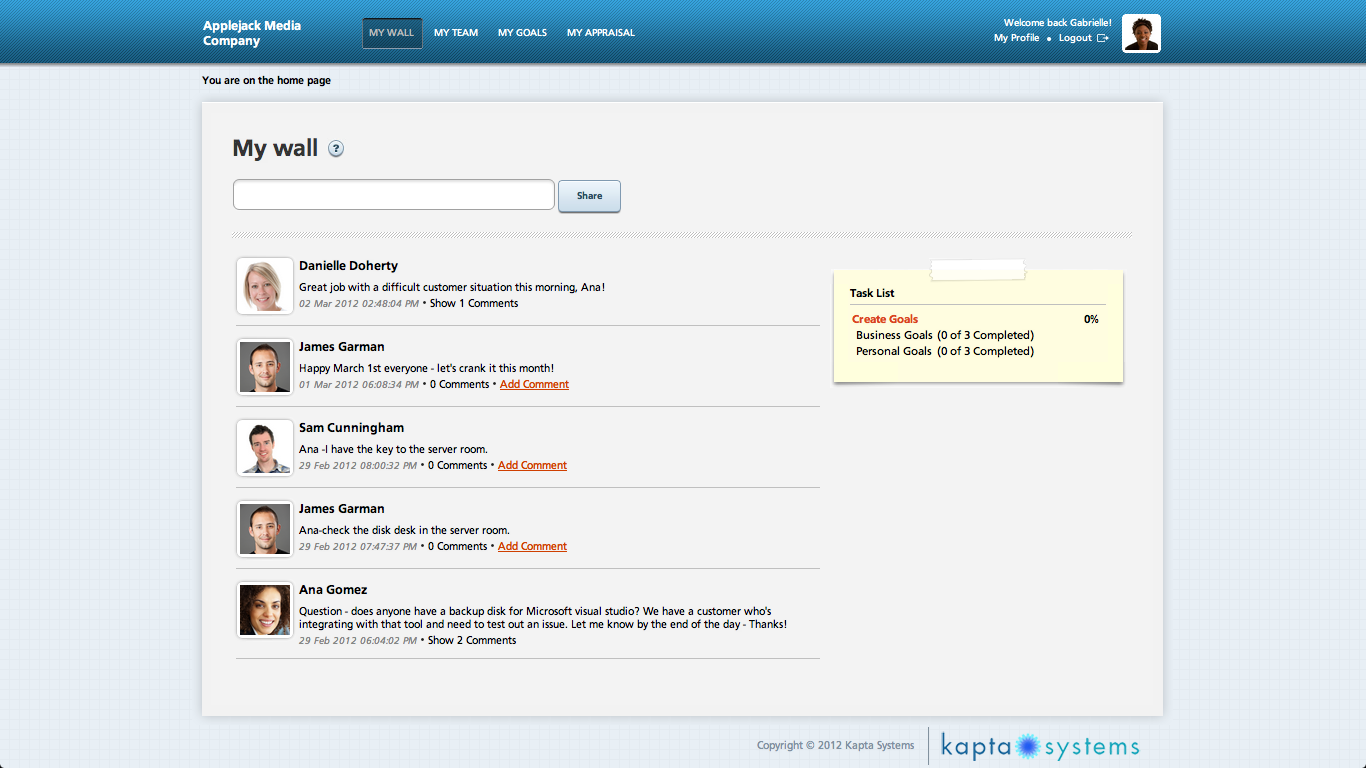1366x768 pixels.
Task: Open the My wall help icon
Action: [x=336, y=149]
